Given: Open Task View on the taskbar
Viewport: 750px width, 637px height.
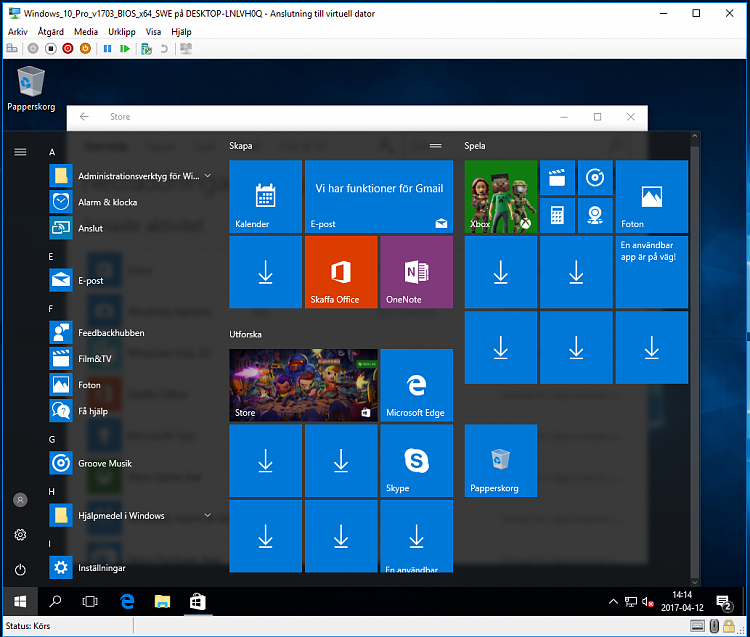Looking at the screenshot, I should [x=90, y=602].
